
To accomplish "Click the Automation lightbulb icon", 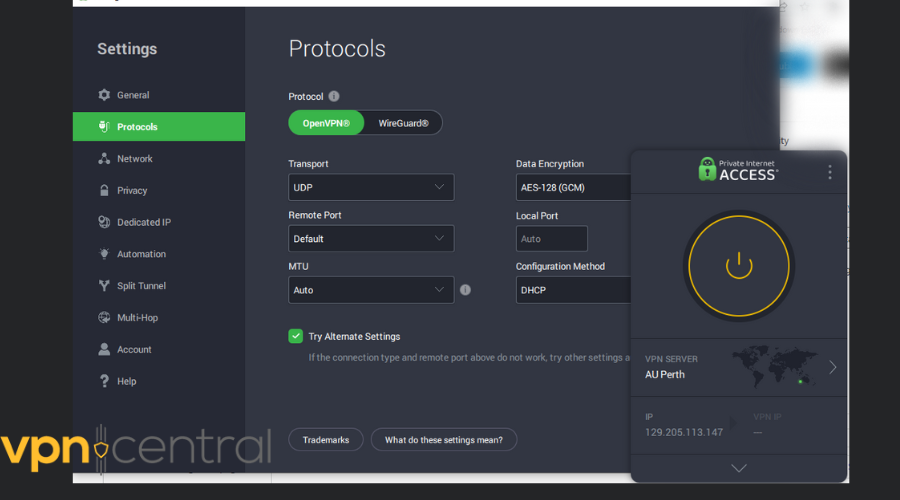I will pos(104,254).
